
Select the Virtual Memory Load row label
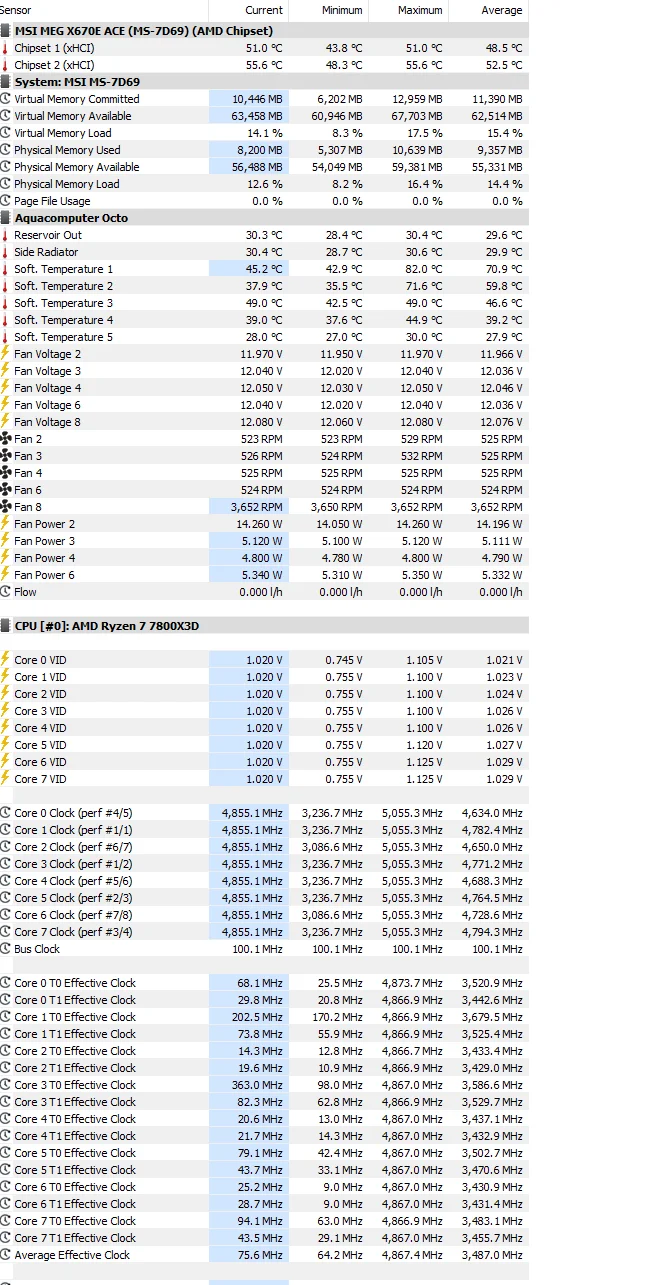(x=63, y=133)
